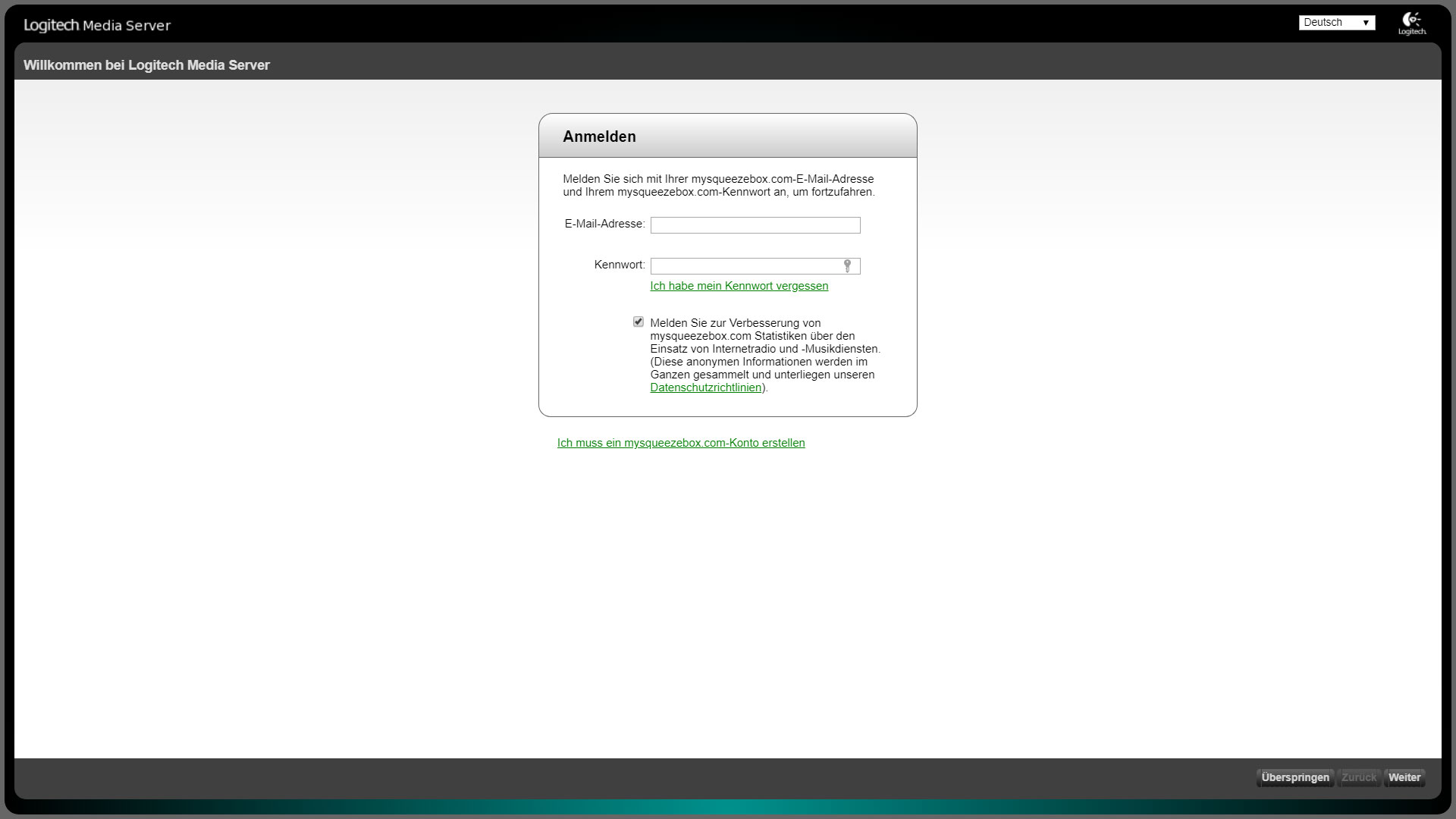Click the Weiter button
Image resolution: width=1456 pixels, height=819 pixels.
pyautogui.click(x=1404, y=777)
